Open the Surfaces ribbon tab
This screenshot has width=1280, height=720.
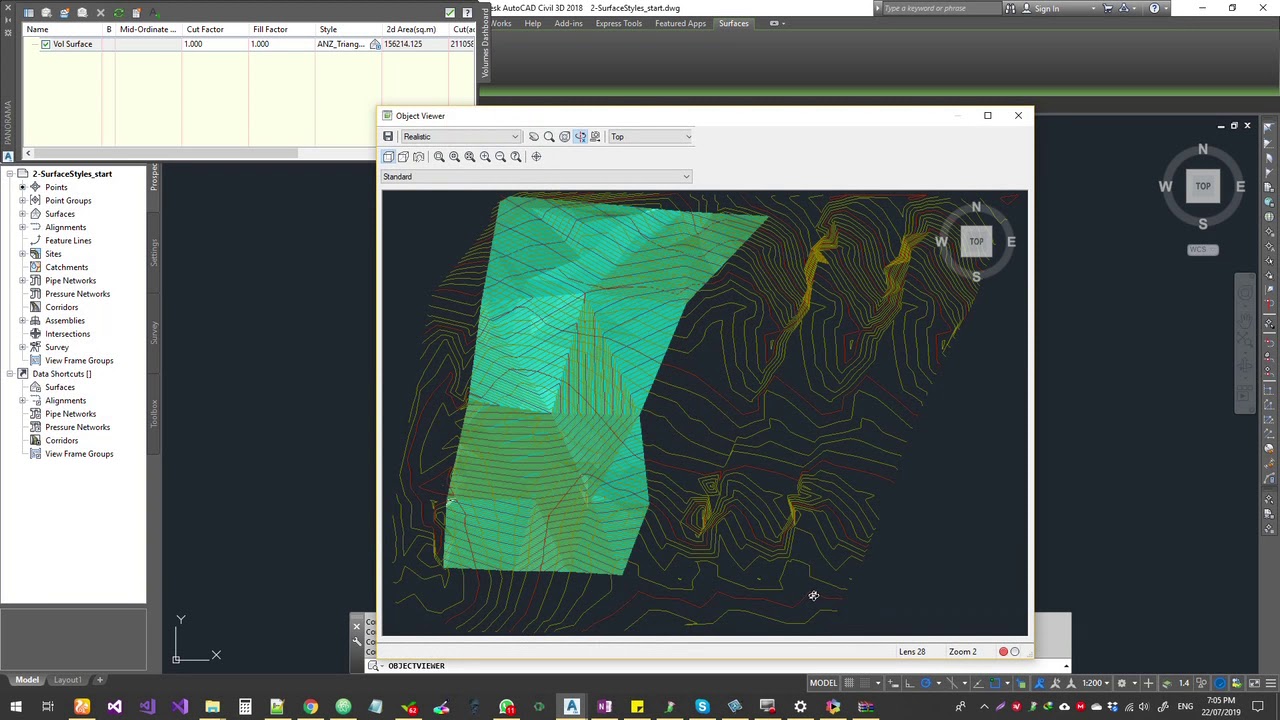click(x=733, y=23)
